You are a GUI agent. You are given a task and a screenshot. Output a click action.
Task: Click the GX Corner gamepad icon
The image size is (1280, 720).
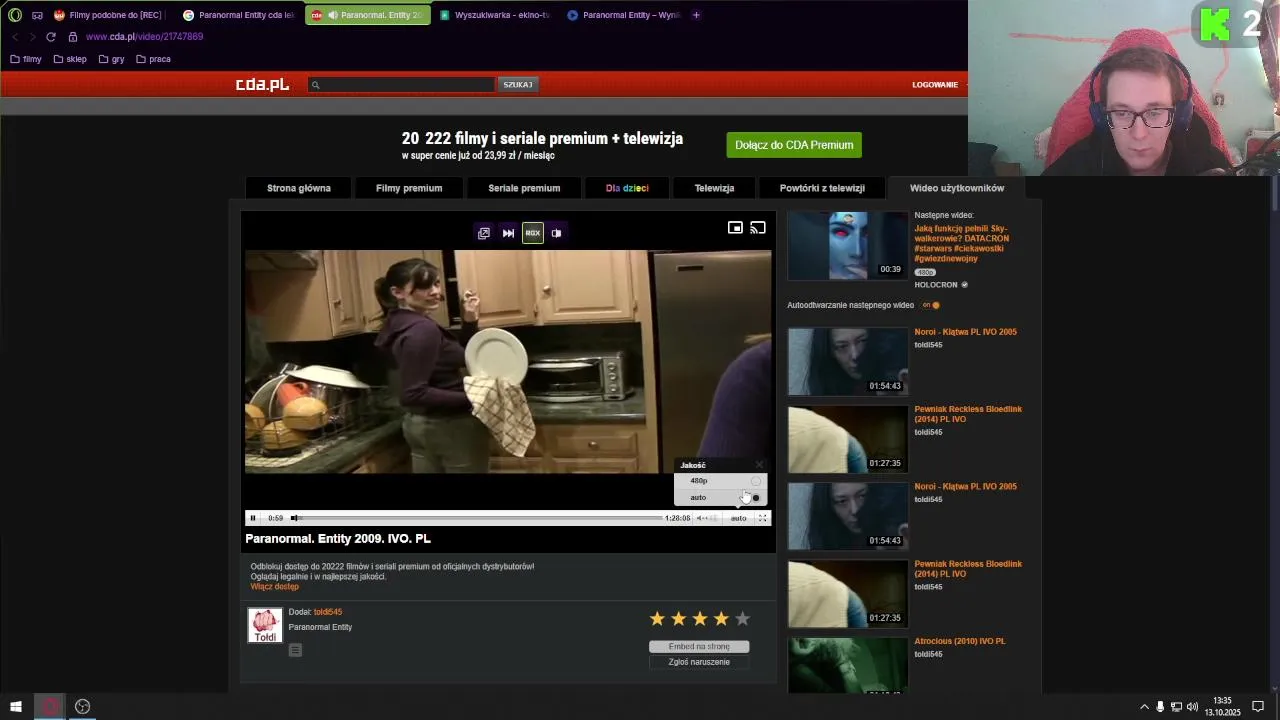(x=37, y=15)
